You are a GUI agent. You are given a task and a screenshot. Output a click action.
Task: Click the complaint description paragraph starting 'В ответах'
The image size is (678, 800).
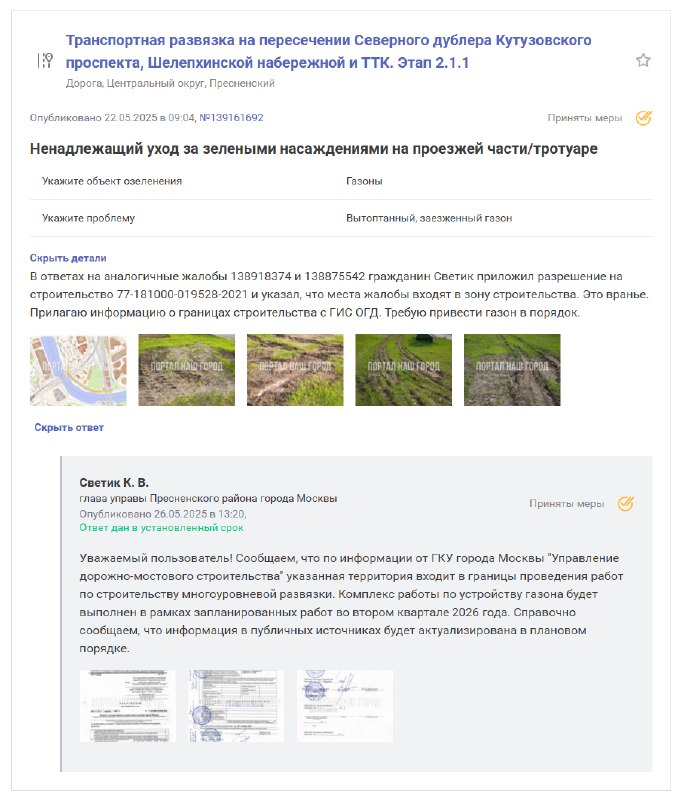coord(339,294)
